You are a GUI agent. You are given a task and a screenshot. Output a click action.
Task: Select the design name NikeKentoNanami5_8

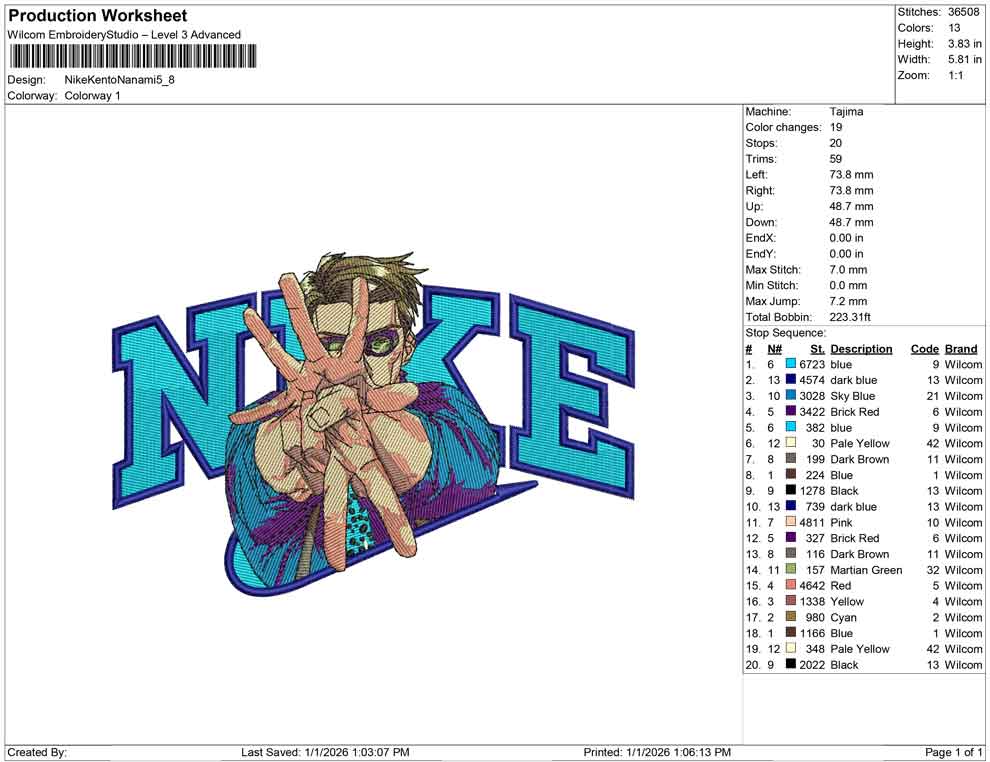pos(119,80)
